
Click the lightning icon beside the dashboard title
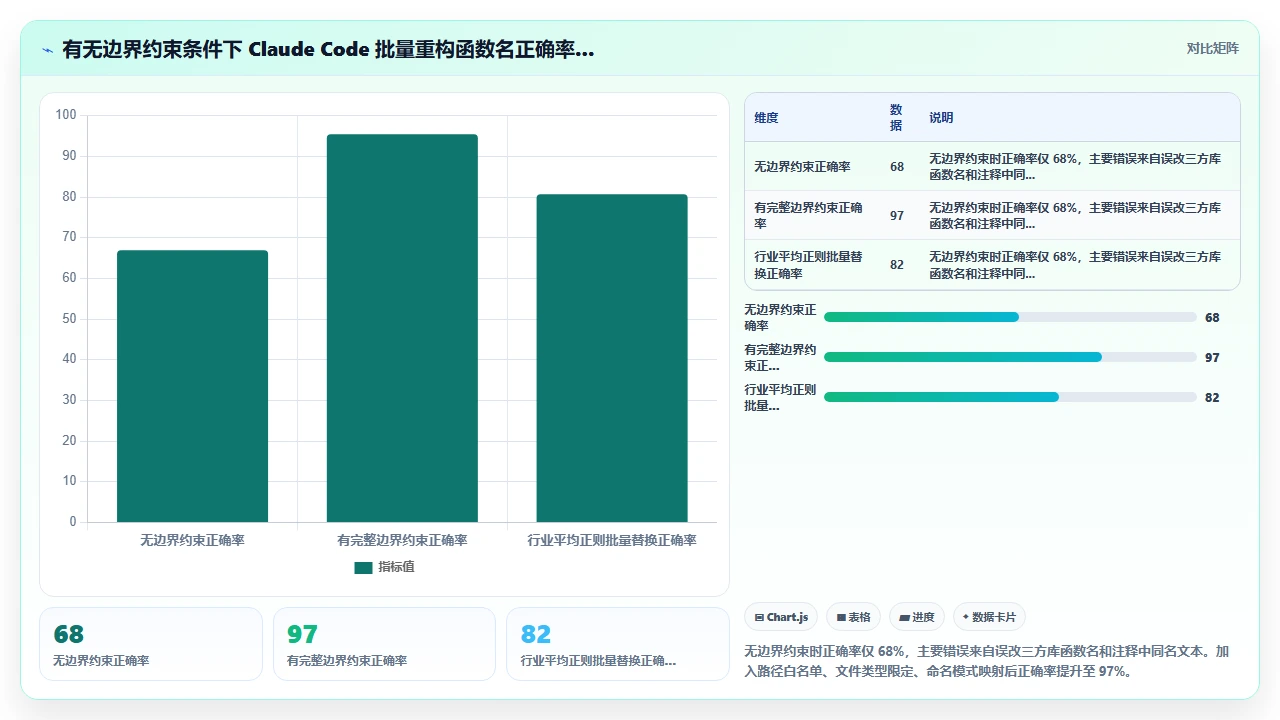(x=47, y=50)
